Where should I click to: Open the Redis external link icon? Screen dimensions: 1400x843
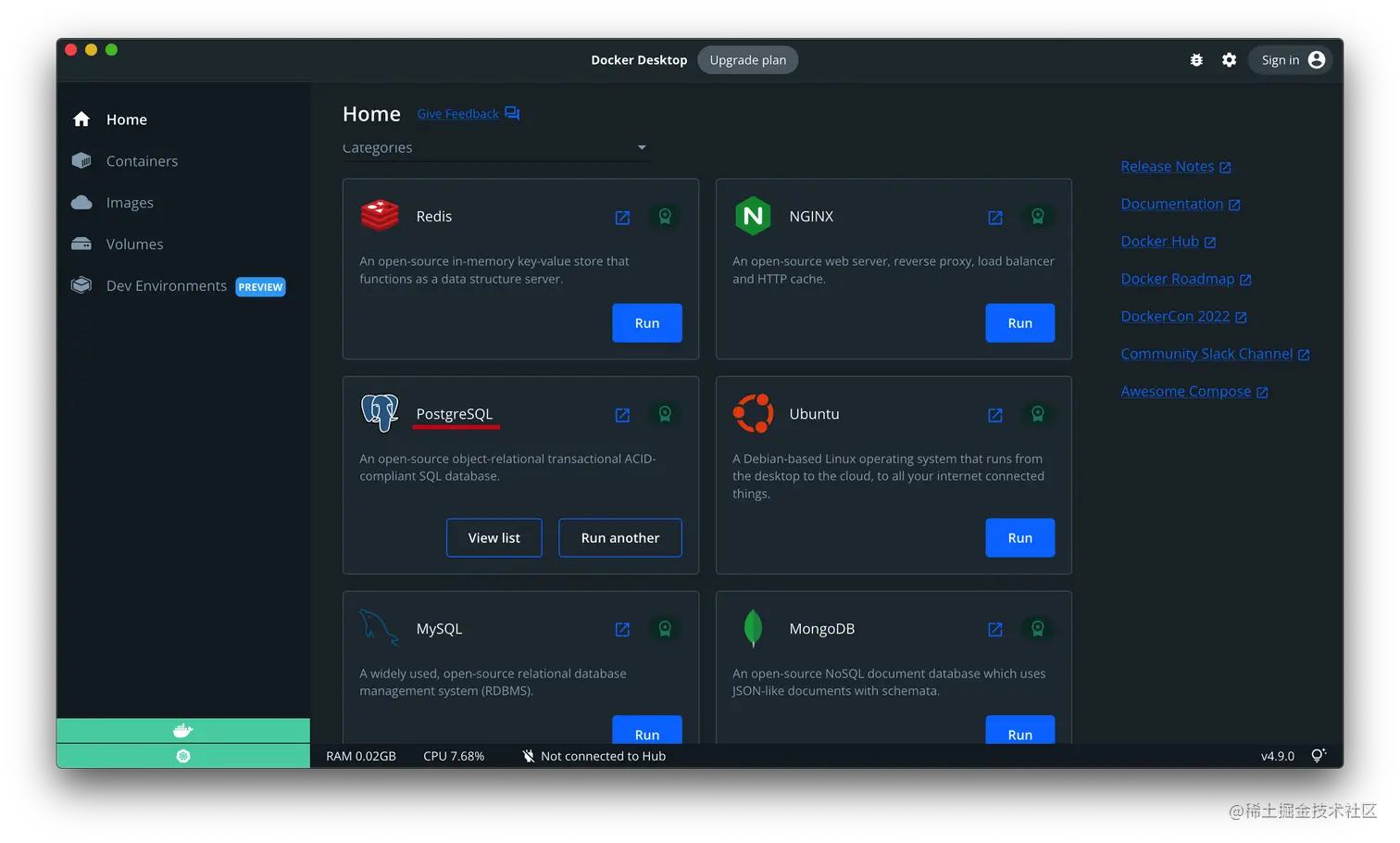(622, 217)
